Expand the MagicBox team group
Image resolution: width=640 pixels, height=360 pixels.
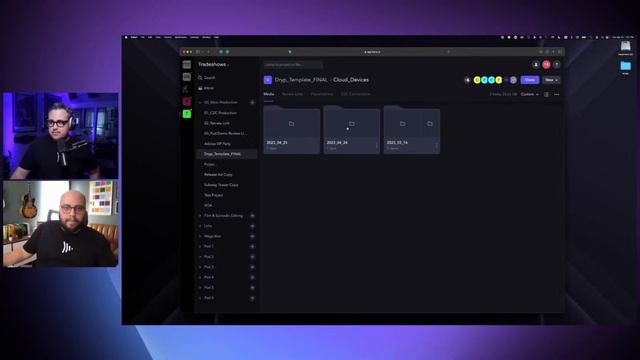tap(200, 236)
